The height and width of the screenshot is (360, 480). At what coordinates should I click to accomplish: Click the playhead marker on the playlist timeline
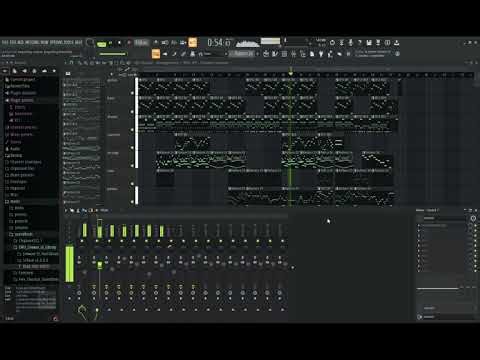tap(291, 72)
